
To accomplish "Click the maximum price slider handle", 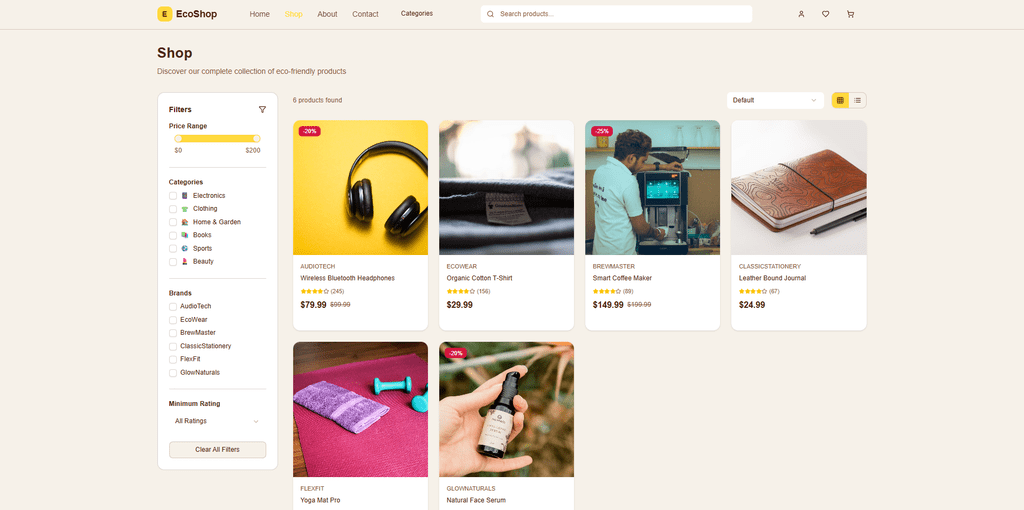I will (257, 138).
